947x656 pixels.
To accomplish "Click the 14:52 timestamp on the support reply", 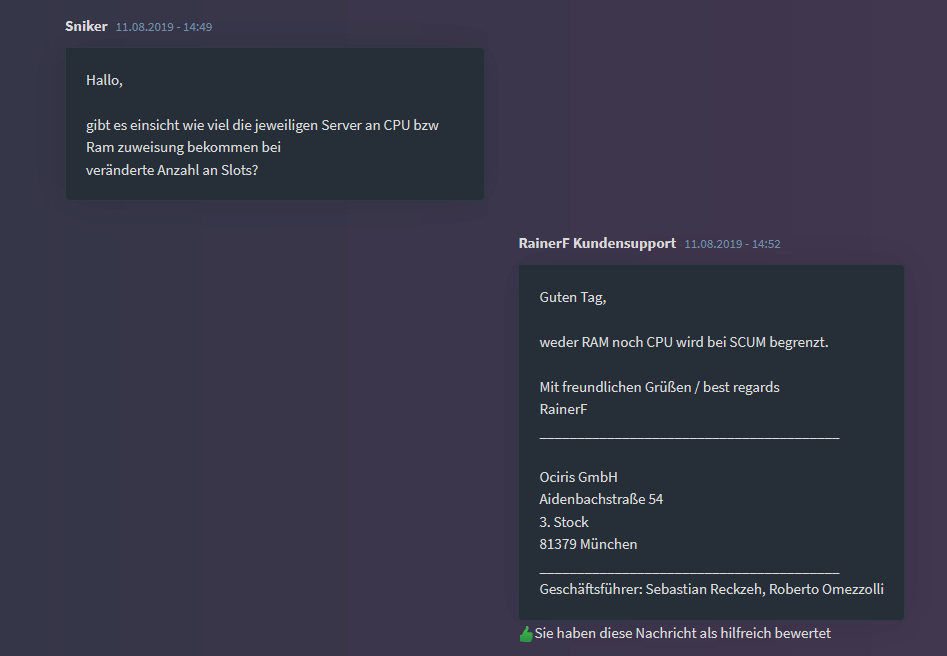I will click(x=732, y=244).
